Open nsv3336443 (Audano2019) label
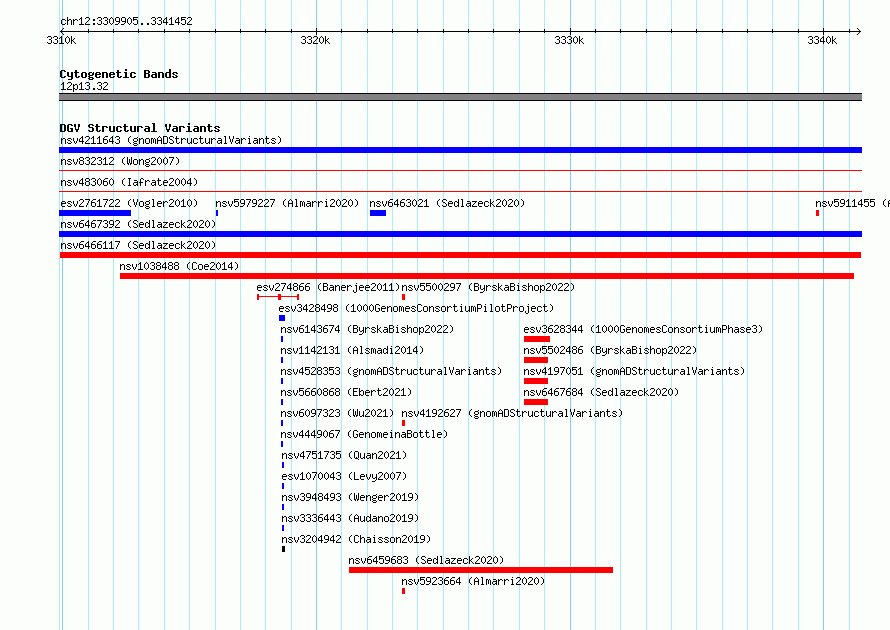Image resolution: width=890 pixels, height=630 pixels. (x=350, y=518)
